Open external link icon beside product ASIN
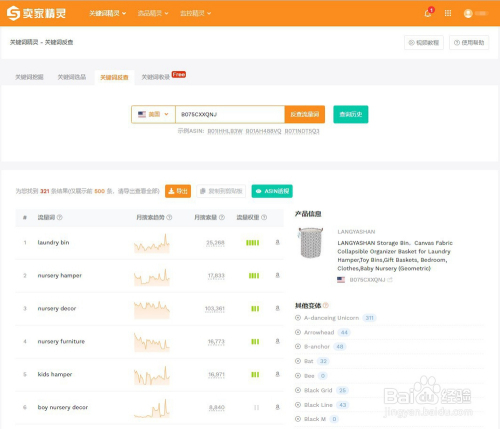The width and height of the screenshot is (500, 429). (x=390, y=280)
